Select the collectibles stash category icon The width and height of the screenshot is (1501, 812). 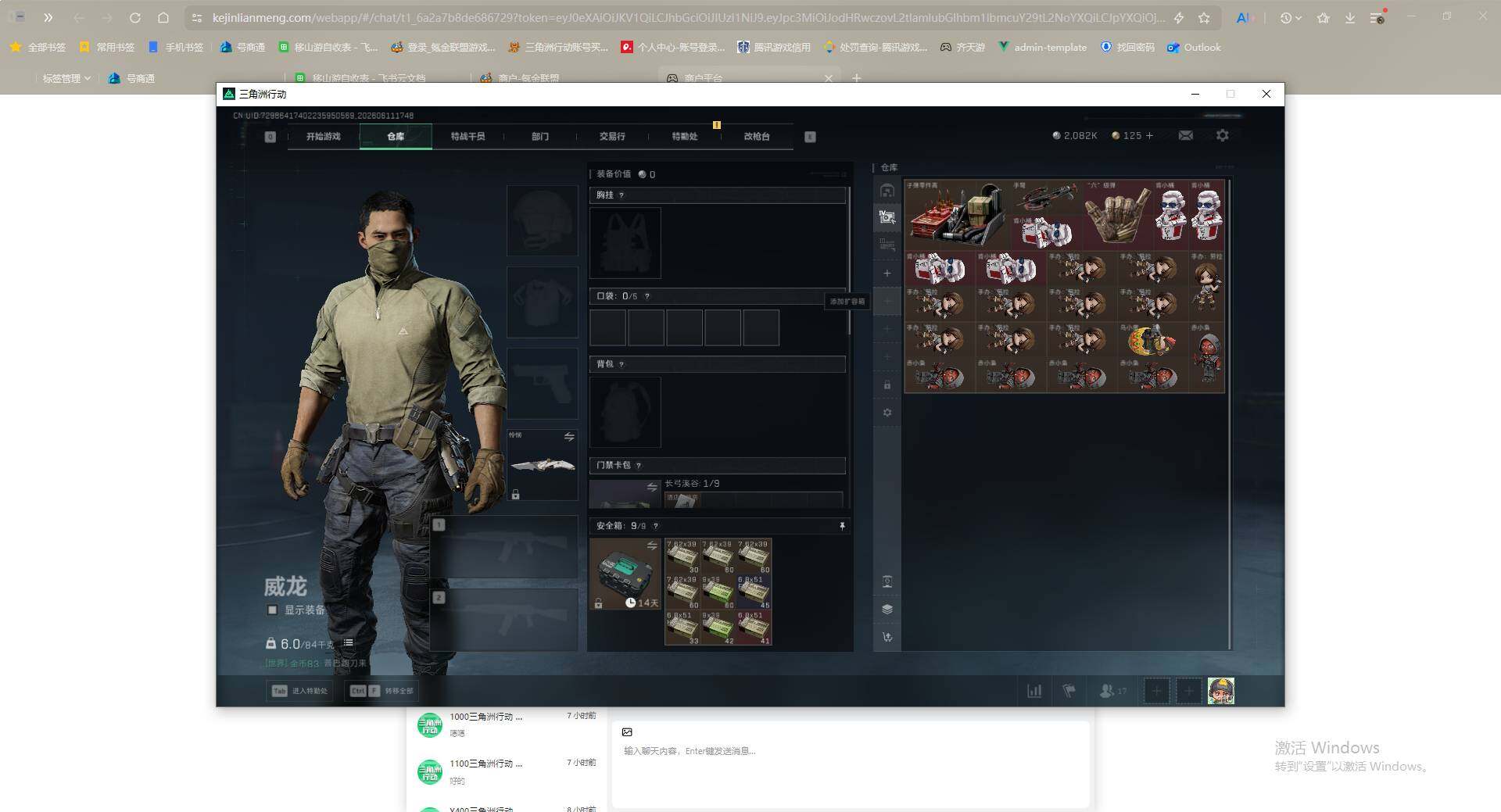[887, 217]
